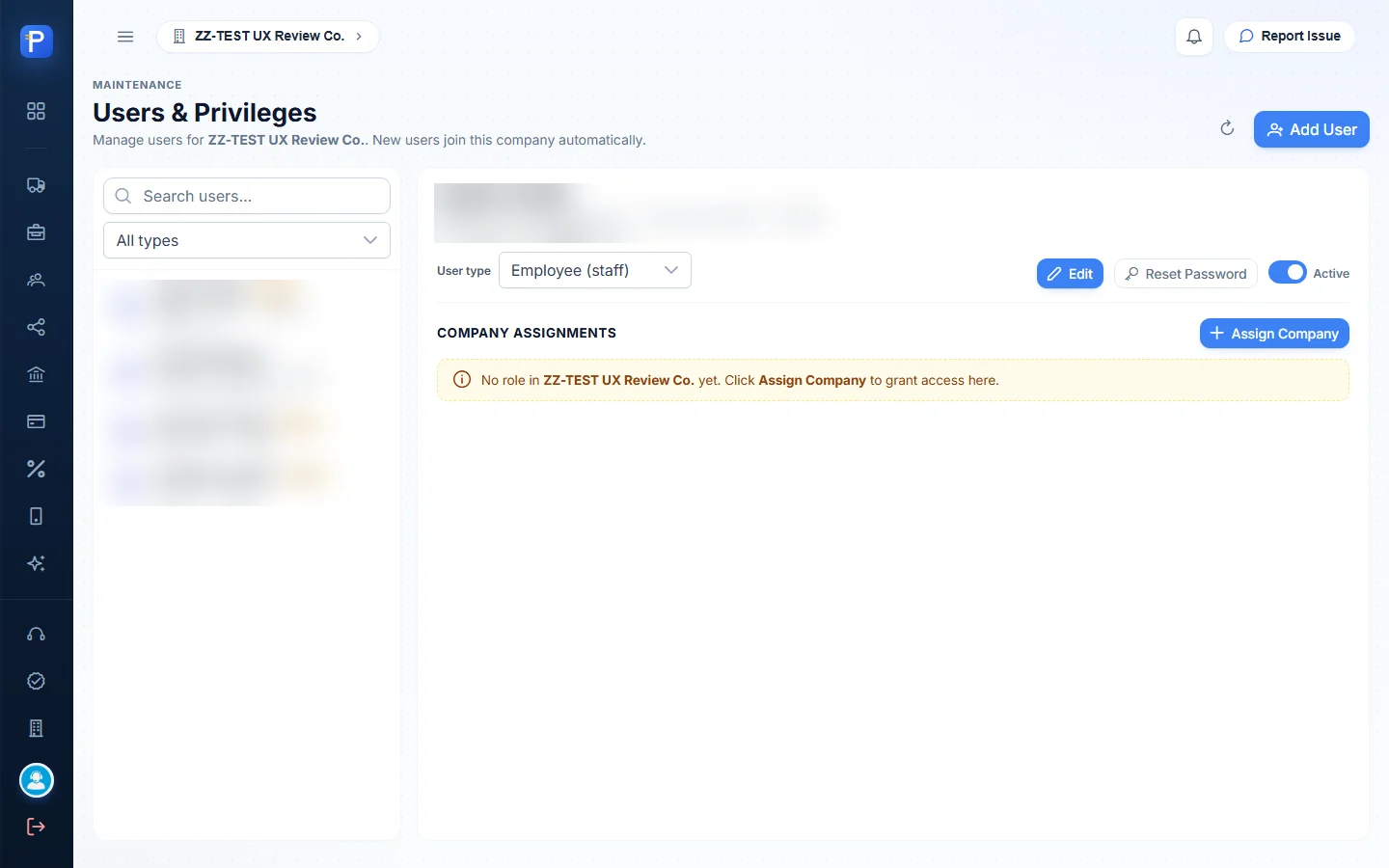The width and height of the screenshot is (1389, 868).
Task: Click the headset support icon in sidebar
Action: coord(36,634)
